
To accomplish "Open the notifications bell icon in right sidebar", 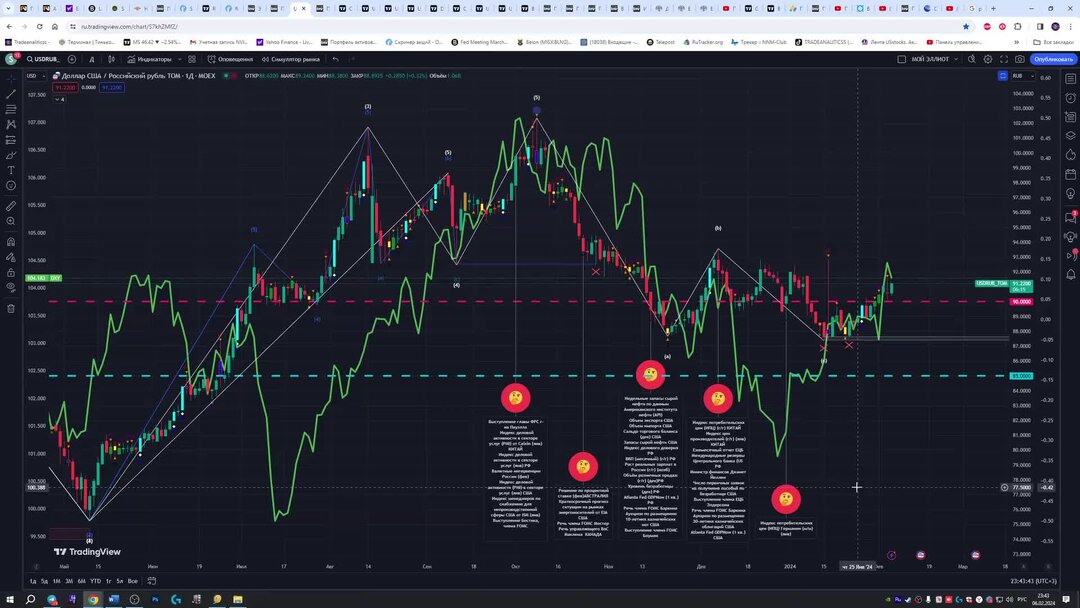I will tap(1070, 274).
